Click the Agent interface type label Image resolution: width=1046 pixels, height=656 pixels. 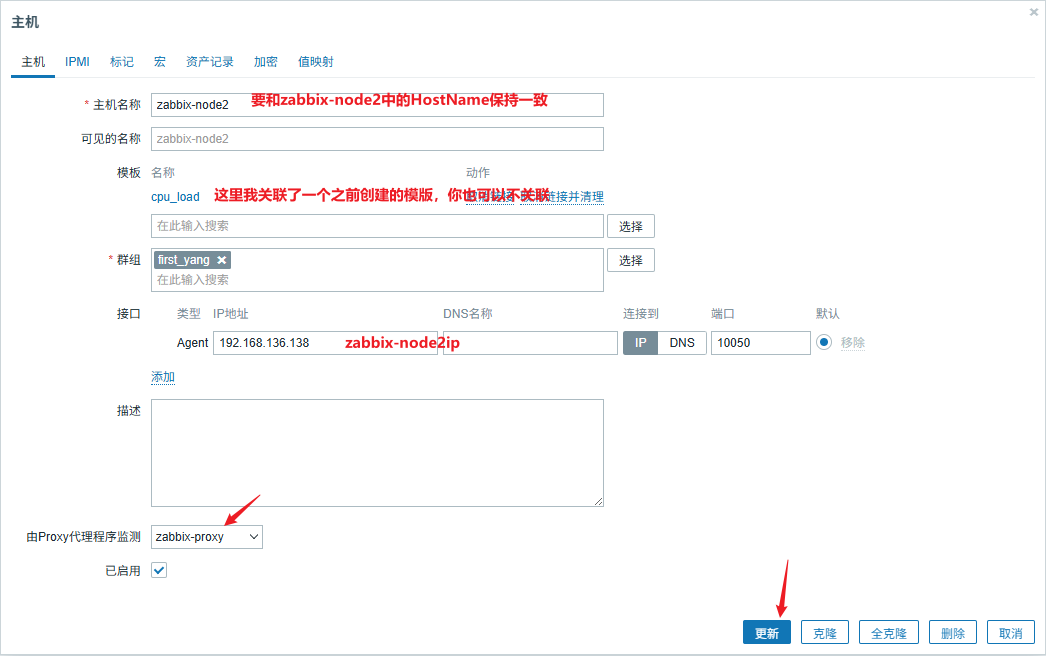point(192,343)
